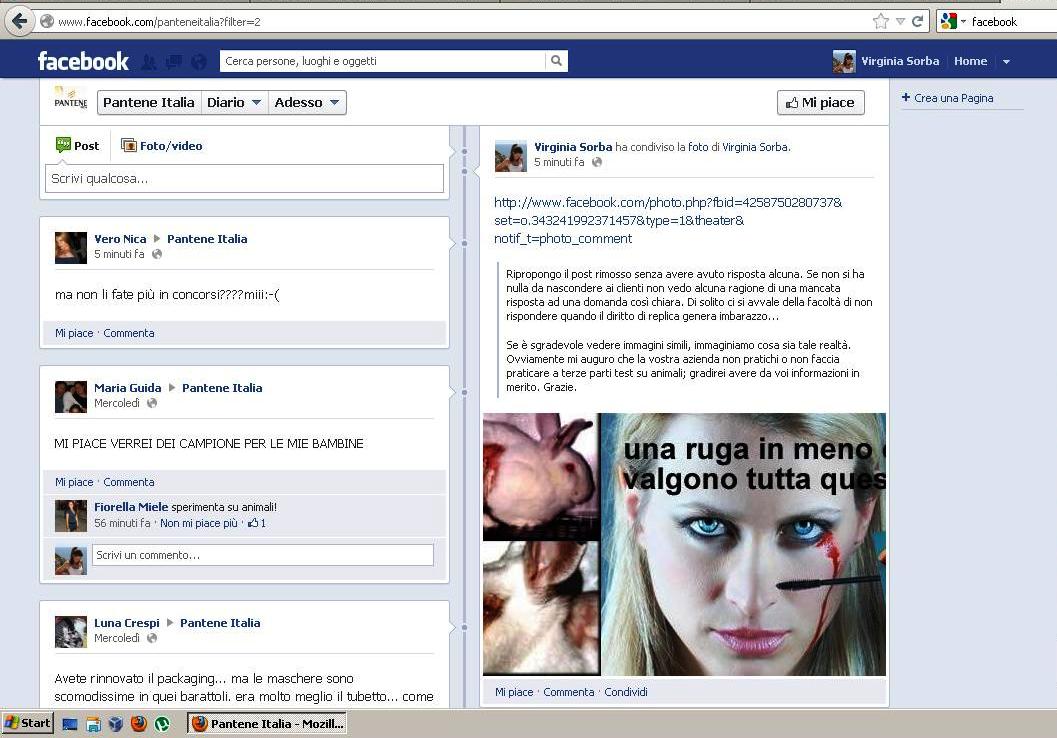
Task: Open the notifications globe icon
Action: coord(199,62)
